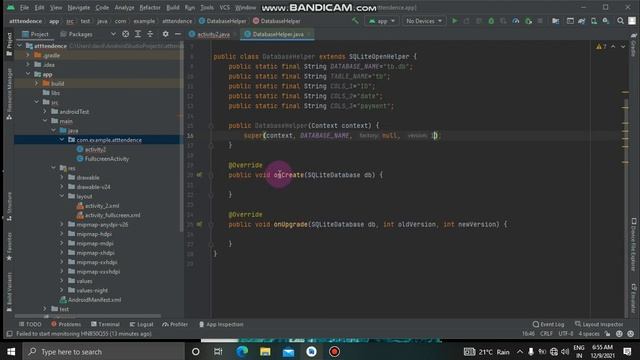
Task: Collapse the res folder
Action: click(x=53, y=168)
